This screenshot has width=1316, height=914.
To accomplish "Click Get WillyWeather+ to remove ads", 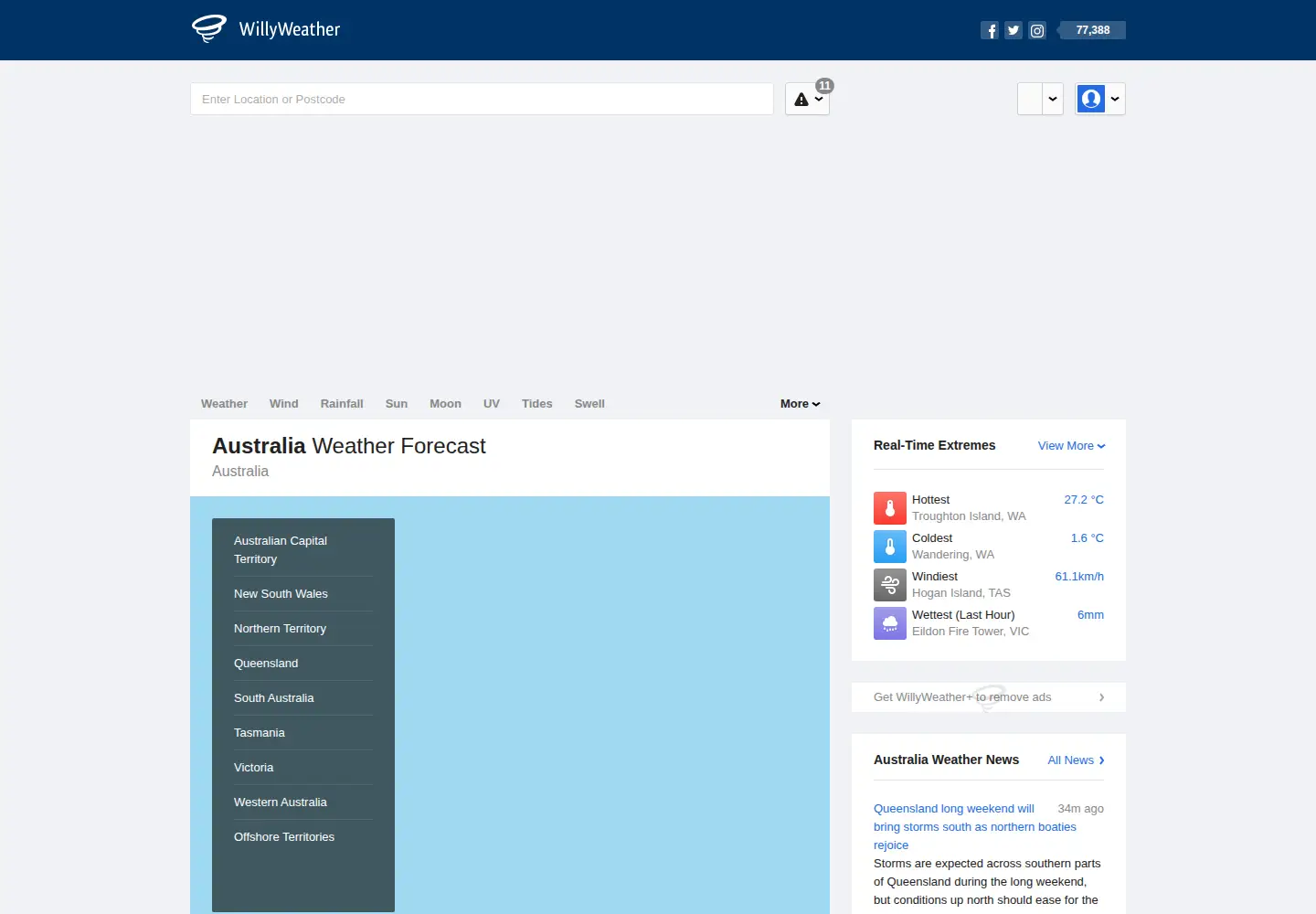I will (989, 696).
